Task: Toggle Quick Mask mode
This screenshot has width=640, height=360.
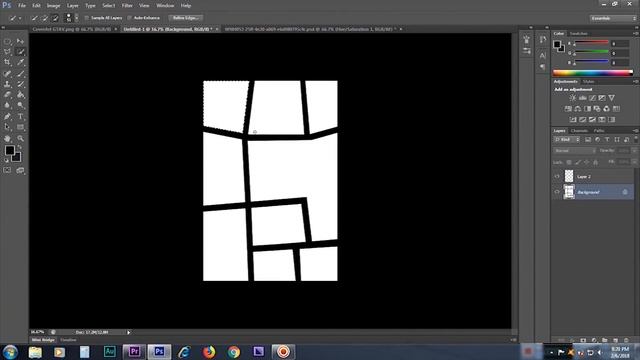Action: coord(7,170)
